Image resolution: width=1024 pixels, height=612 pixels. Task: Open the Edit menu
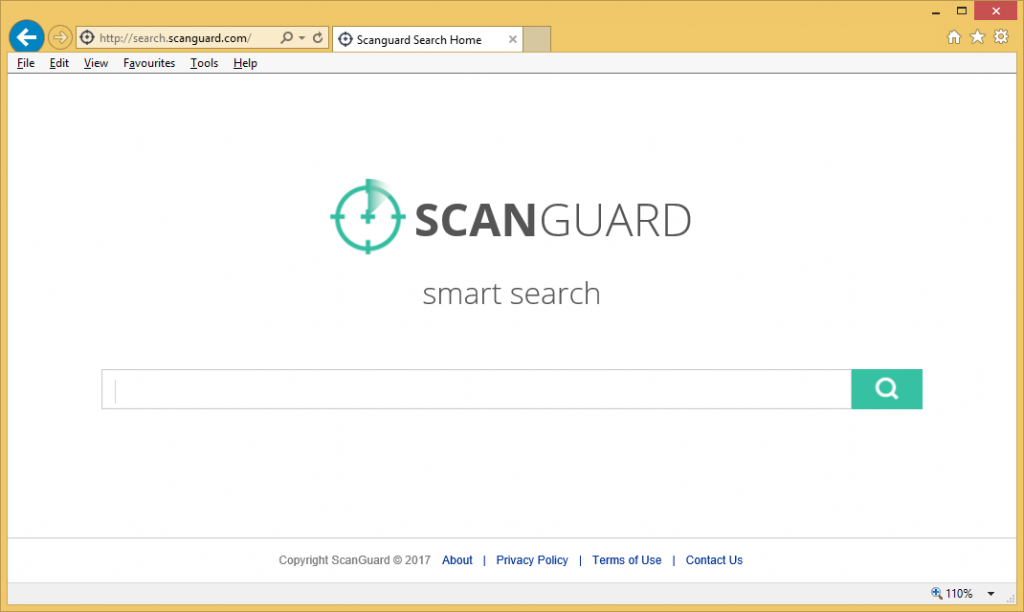tap(59, 63)
